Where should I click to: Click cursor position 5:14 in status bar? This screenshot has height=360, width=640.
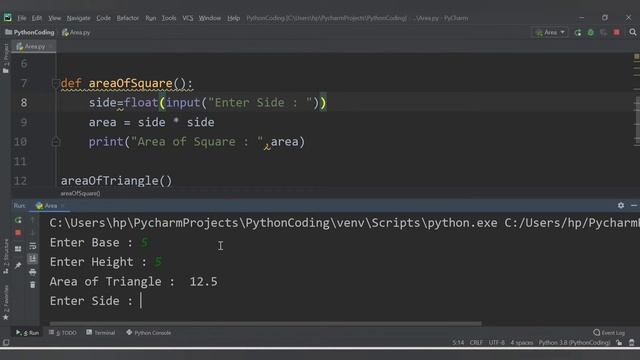458,342
